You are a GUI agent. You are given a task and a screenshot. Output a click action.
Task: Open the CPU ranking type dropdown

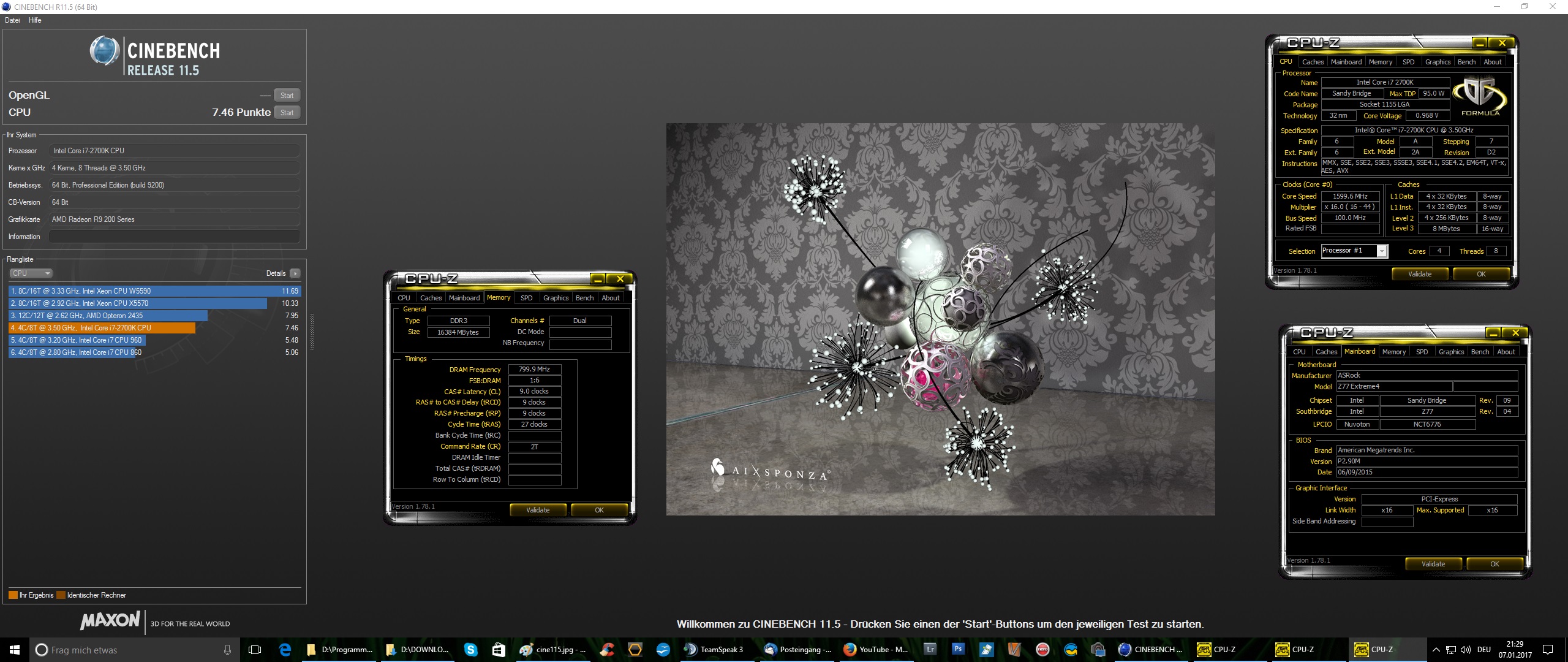[31, 273]
